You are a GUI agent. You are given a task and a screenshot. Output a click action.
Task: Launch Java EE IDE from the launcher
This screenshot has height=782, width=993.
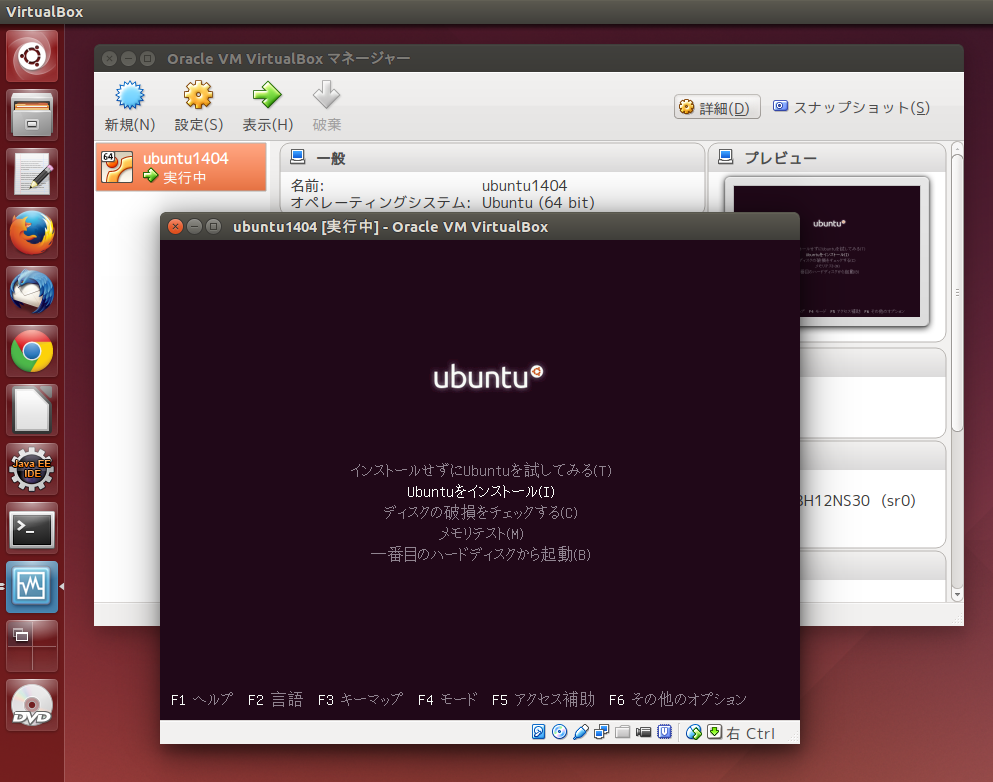[x=32, y=469]
